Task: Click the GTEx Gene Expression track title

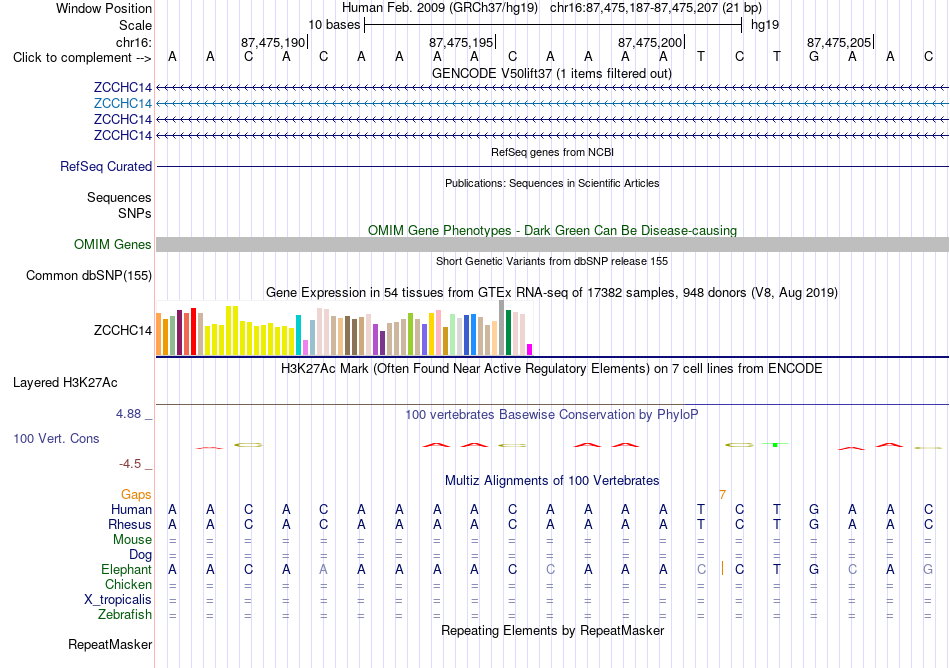Action: tap(551, 293)
